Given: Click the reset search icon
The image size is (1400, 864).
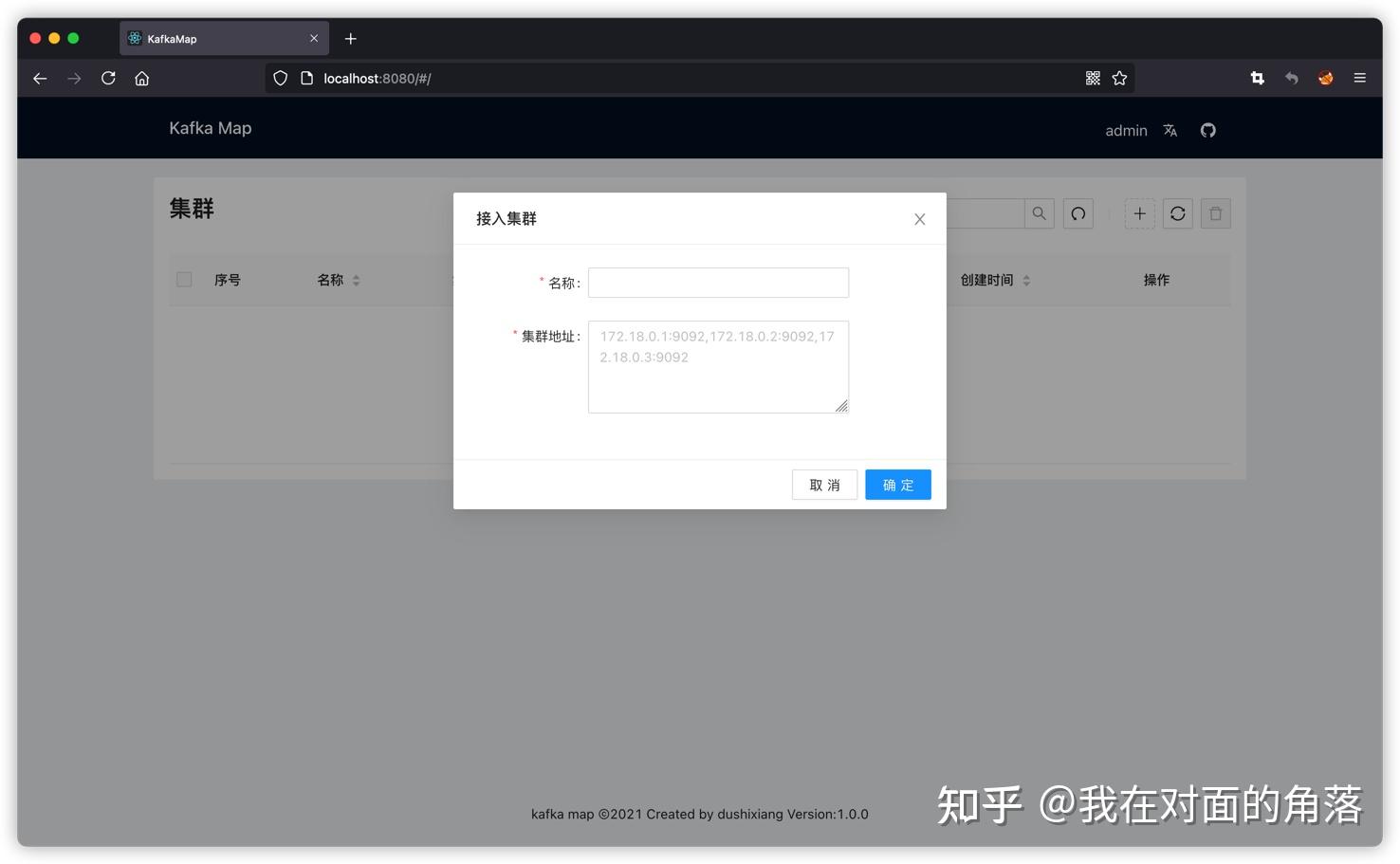Looking at the screenshot, I should [x=1078, y=213].
